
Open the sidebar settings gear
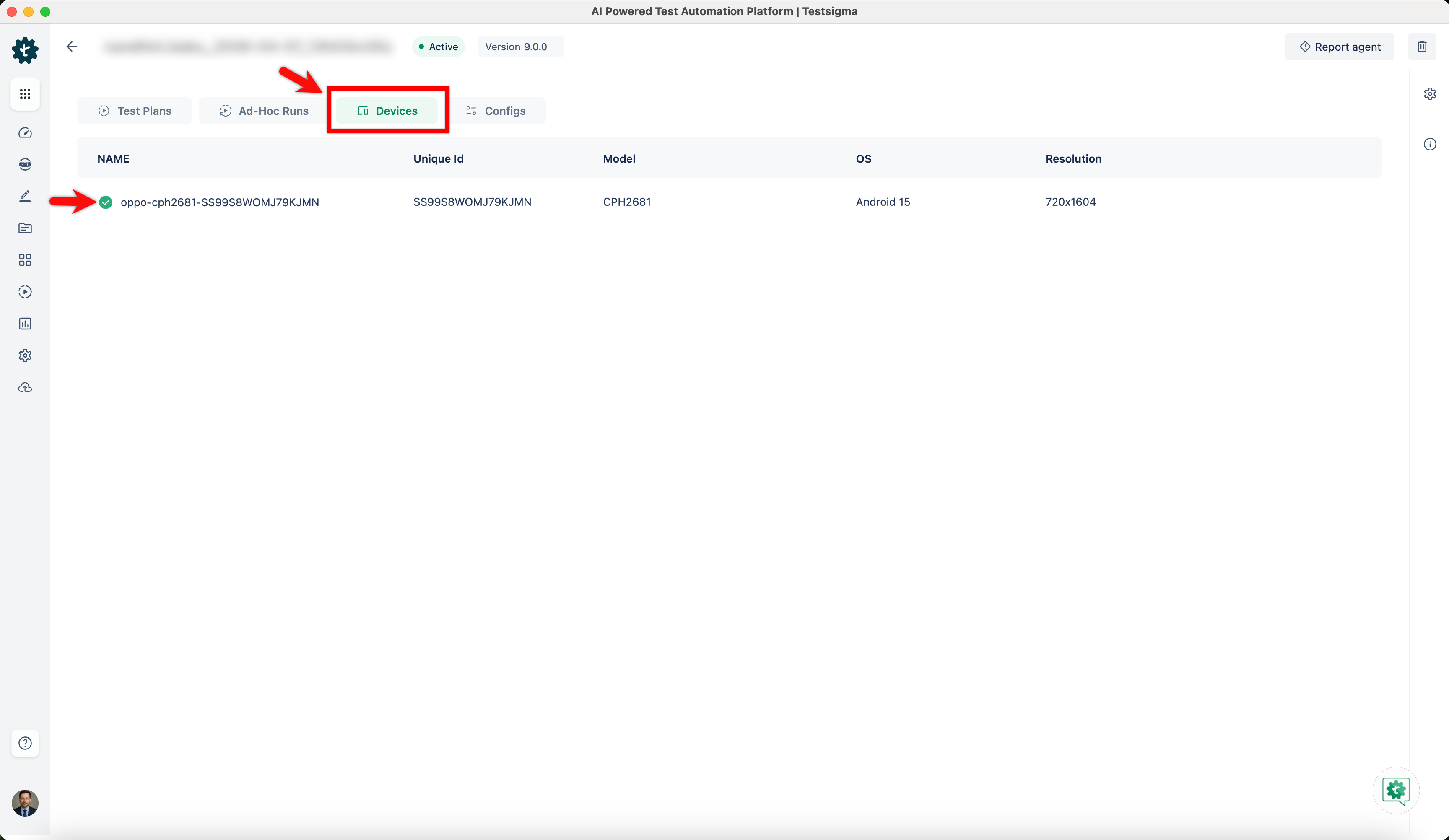click(25, 355)
